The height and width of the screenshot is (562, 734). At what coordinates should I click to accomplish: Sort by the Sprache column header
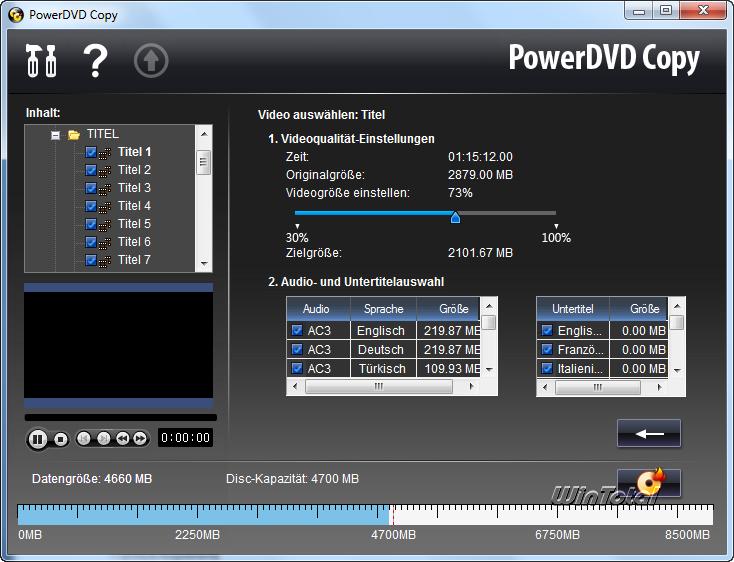click(x=383, y=309)
